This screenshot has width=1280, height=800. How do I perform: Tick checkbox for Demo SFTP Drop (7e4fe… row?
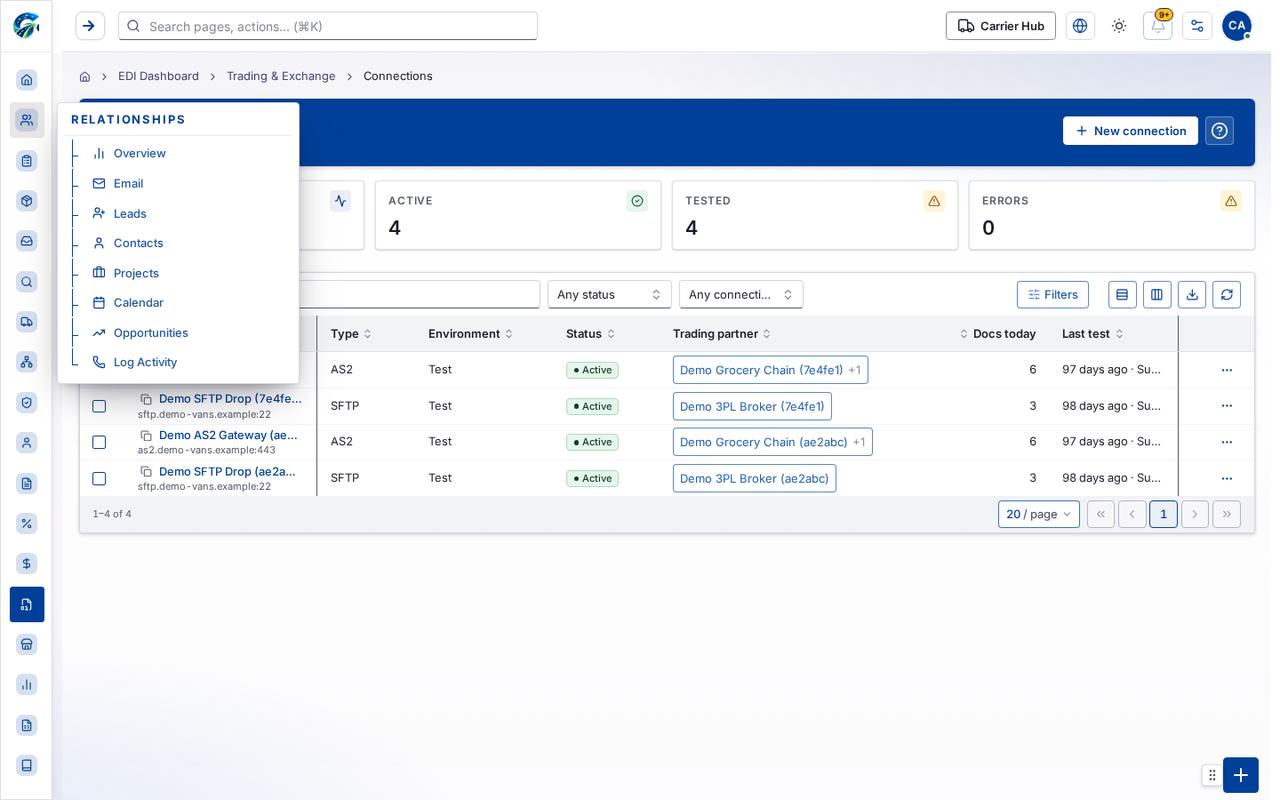coord(99,406)
